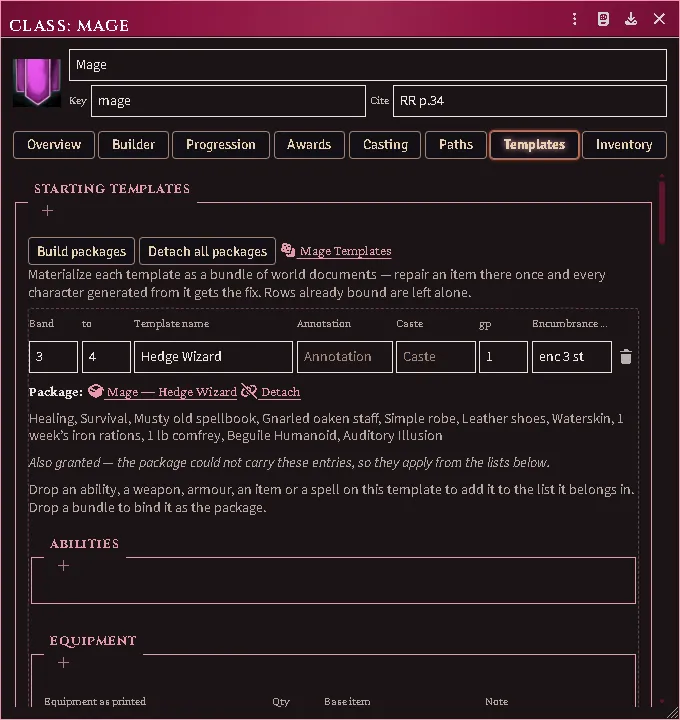
Task: Open the Inventory tab
Action: (624, 145)
